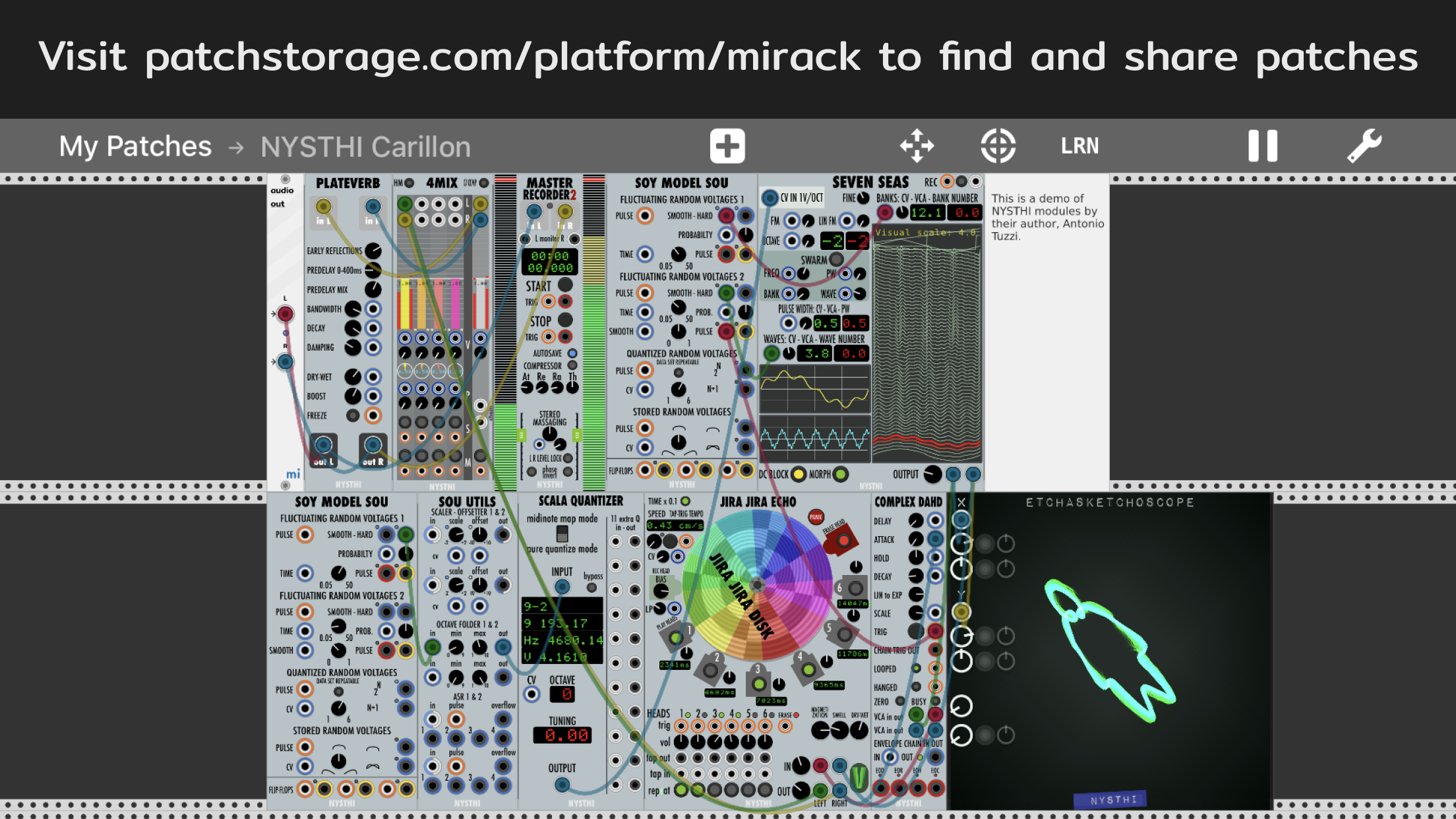The image size is (1456, 819).
Task: Toggle DC BLOCK on Seven Seas
Action: pos(799,474)
